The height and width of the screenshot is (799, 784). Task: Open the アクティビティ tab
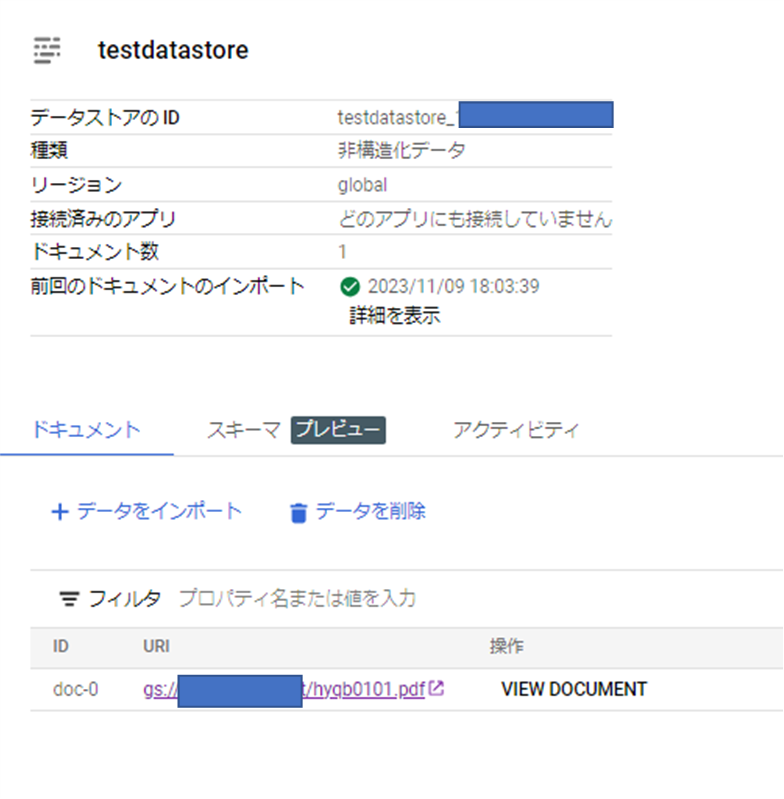coord(516,430)
